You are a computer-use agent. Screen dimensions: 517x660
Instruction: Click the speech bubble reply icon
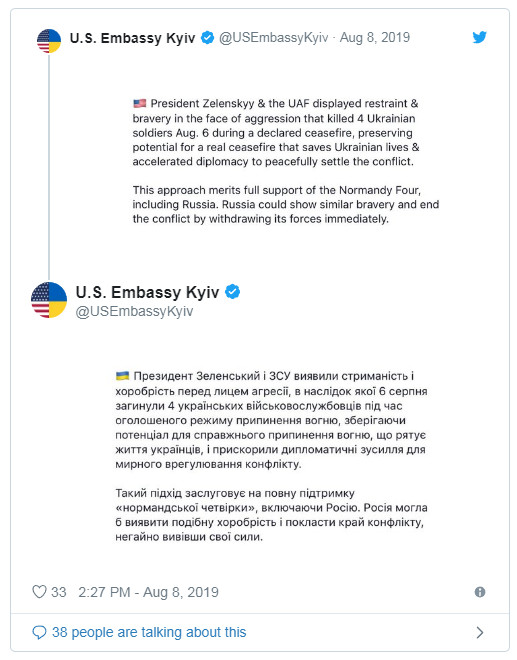coord(39,632)
